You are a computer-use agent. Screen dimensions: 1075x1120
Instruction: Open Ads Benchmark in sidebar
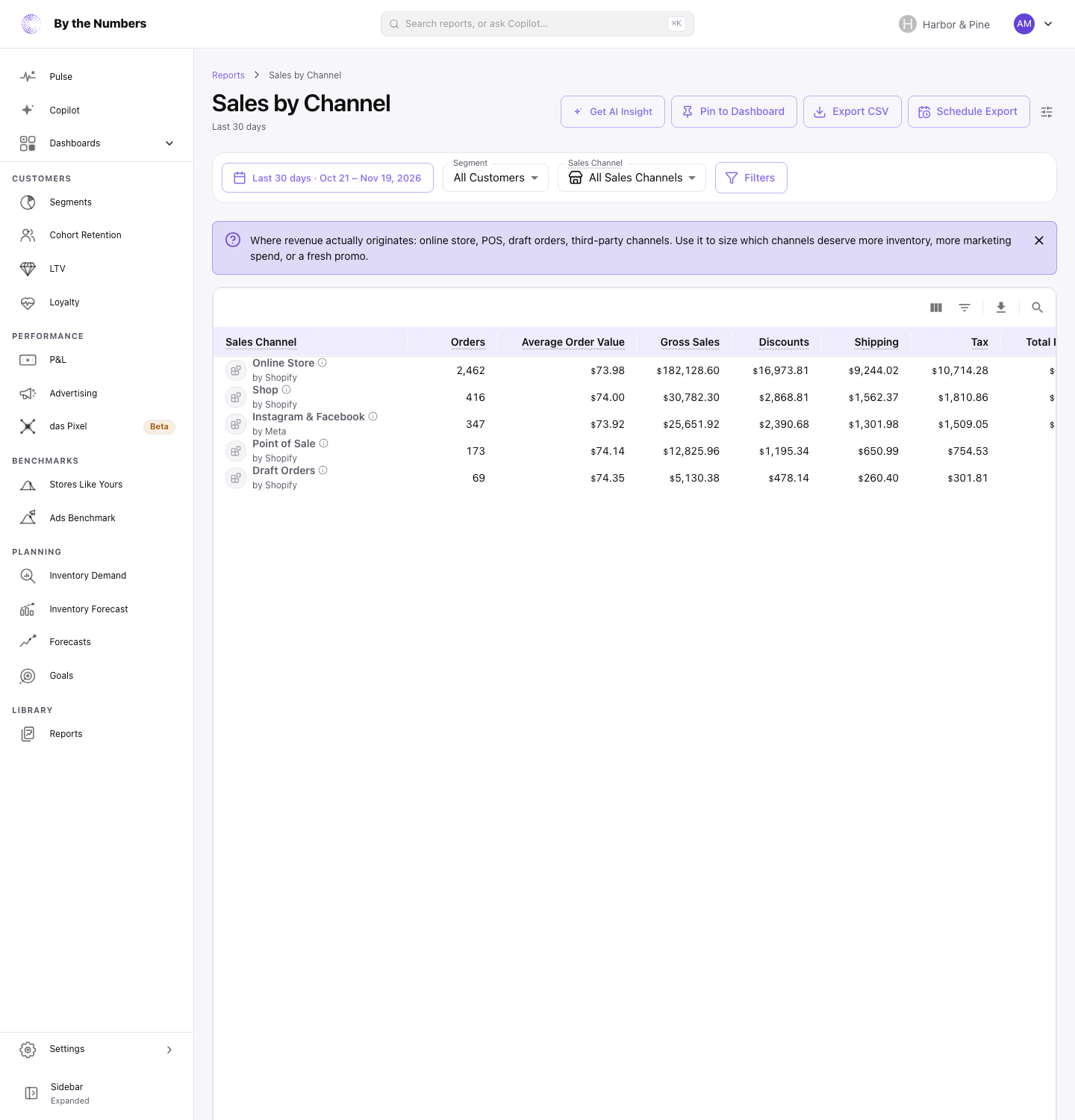point(97,518)
